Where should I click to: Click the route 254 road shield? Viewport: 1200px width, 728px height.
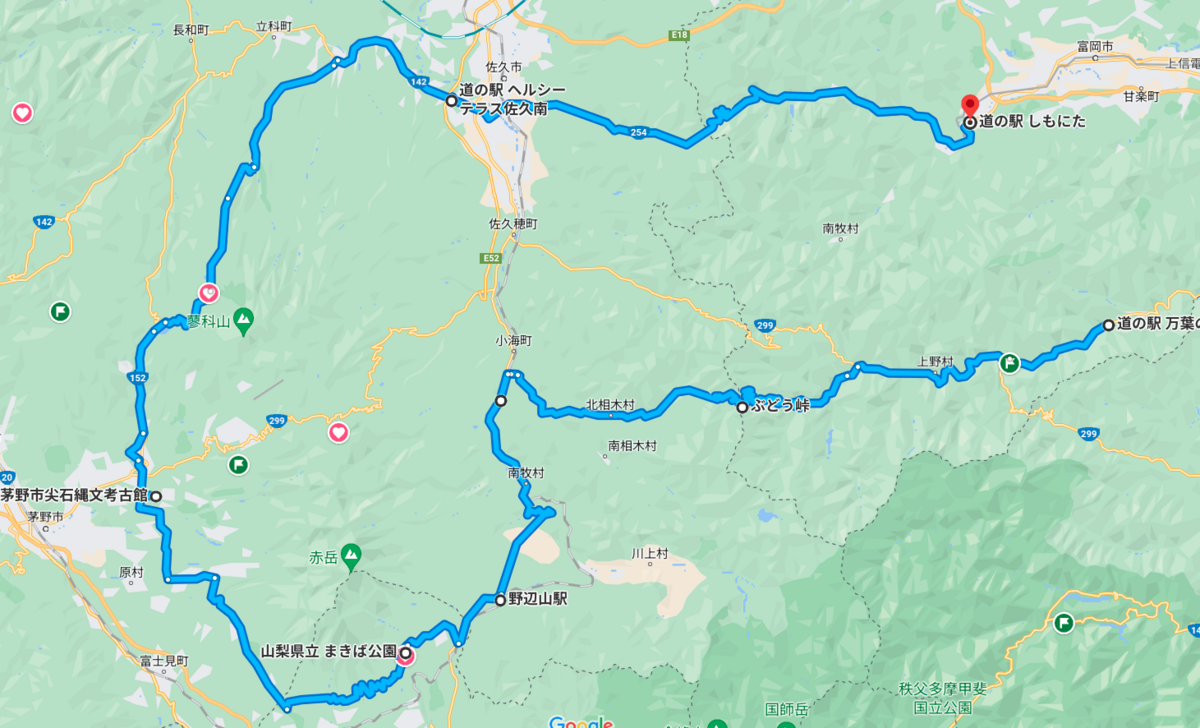point(638,132)
